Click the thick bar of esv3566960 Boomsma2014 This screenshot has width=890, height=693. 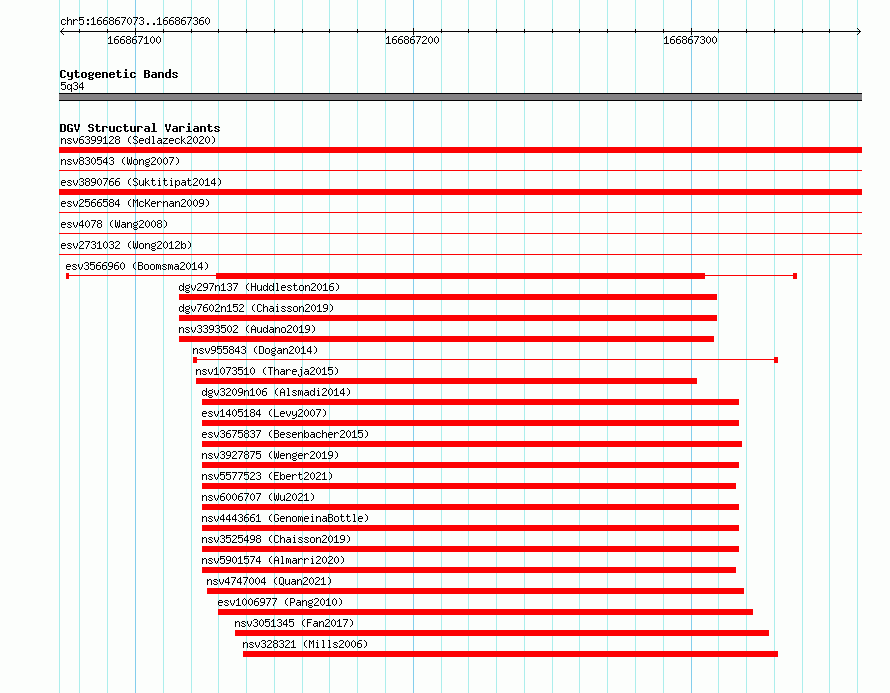coord(460,276)
